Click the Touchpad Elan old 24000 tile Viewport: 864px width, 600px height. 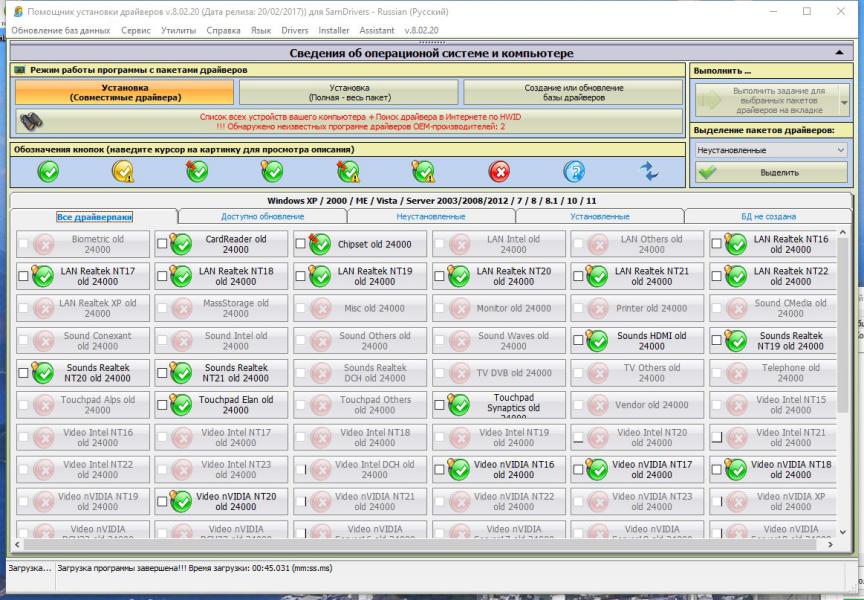click(235, 405)
